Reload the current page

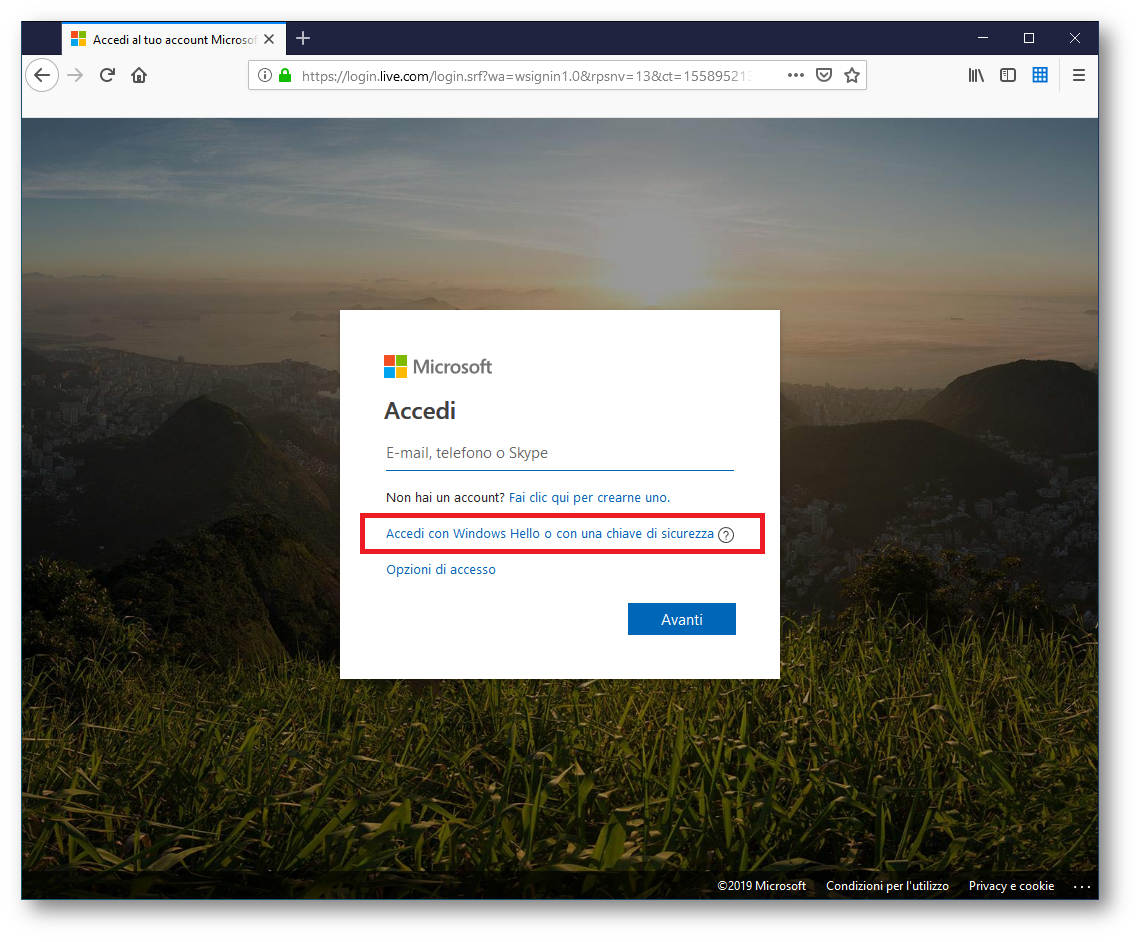pos(107,75)
